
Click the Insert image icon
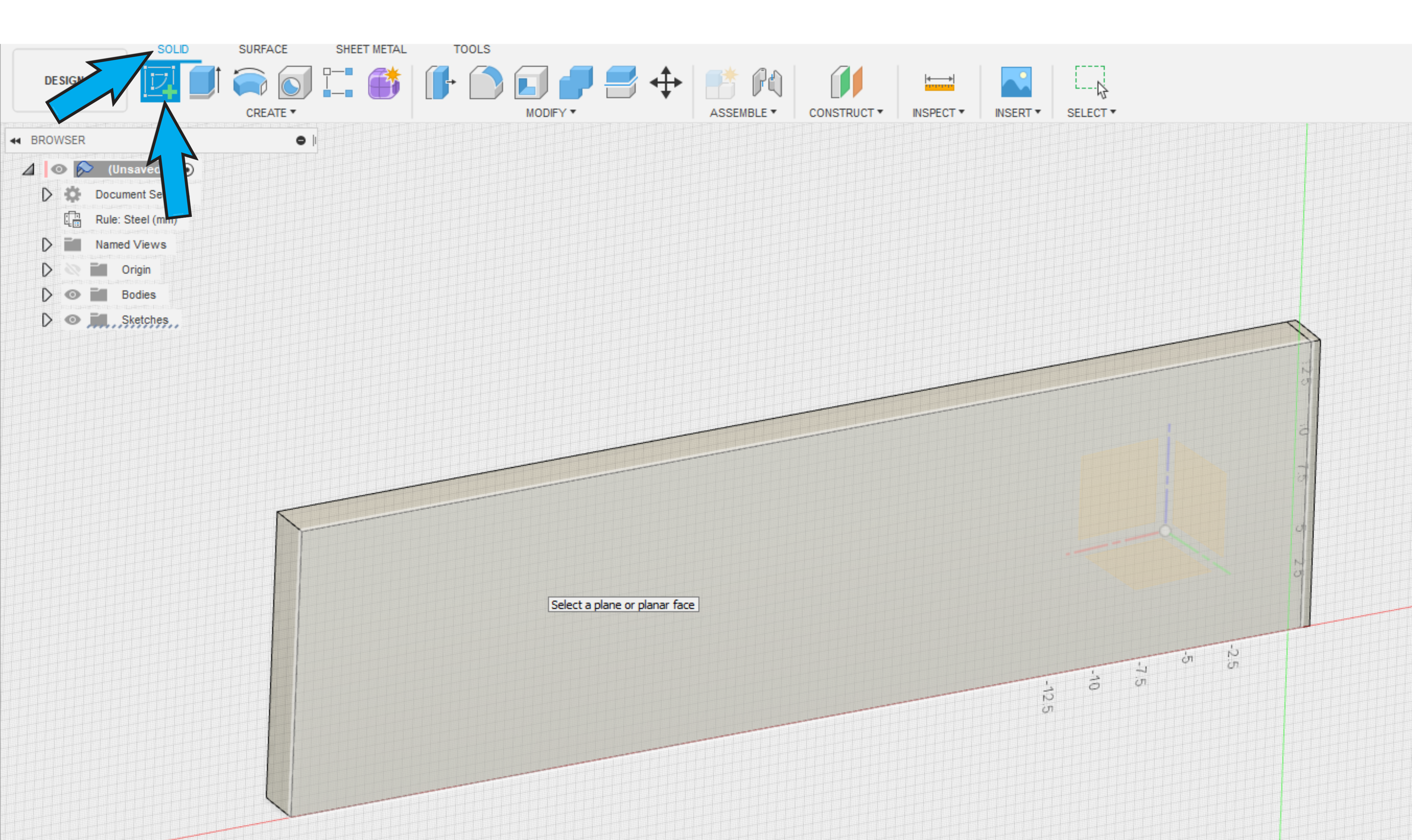click(1016, 83)
